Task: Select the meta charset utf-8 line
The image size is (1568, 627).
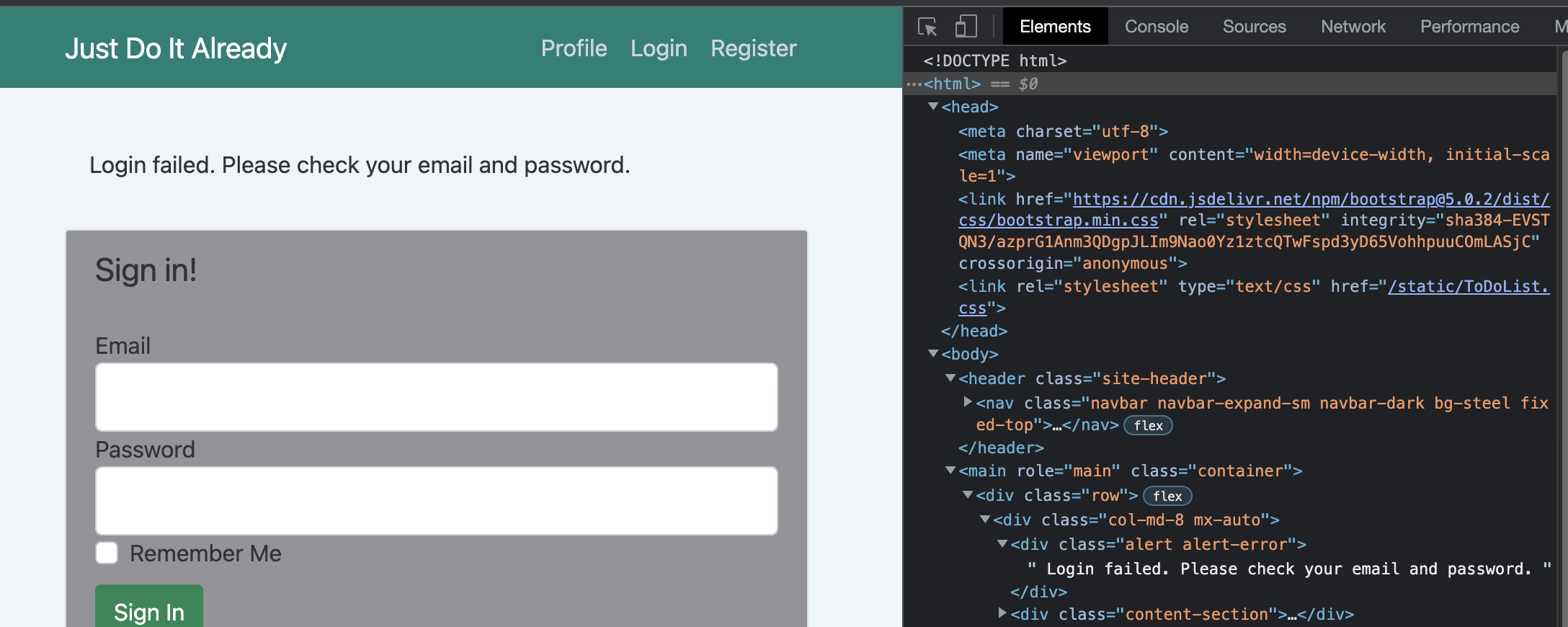Action: (1063, 131)
